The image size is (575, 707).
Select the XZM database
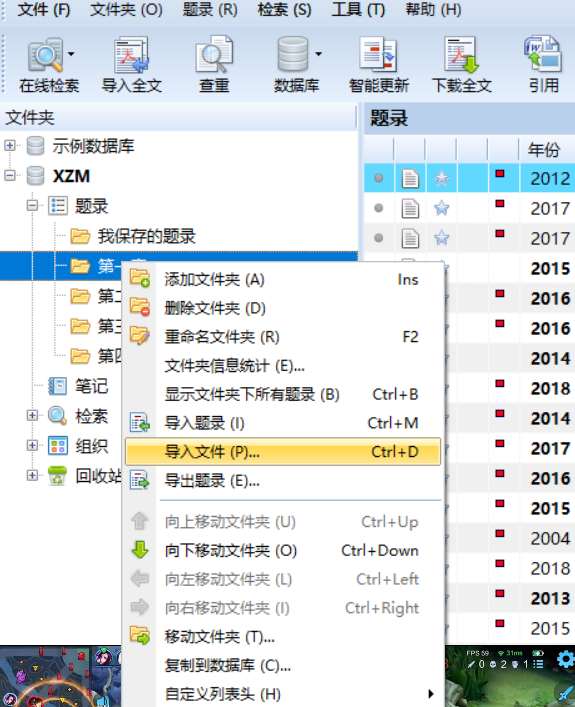tap(71, 176)
